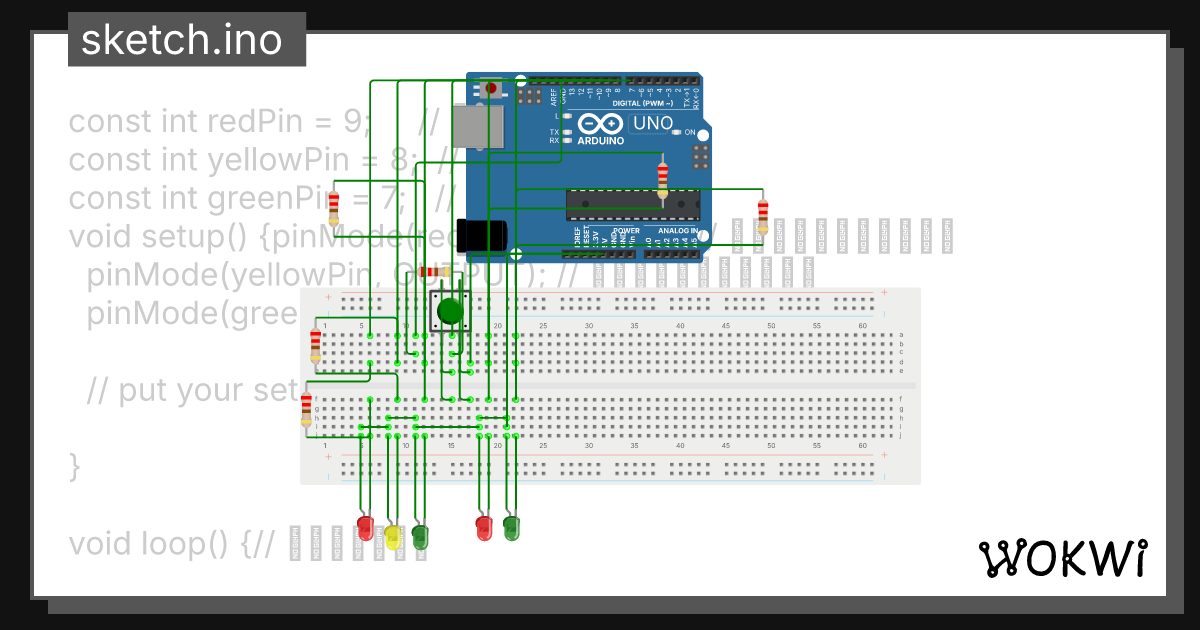Click the Wokwi logo
The height and width of the screenshot is (630, 1200).
pyautogui.click(x=1062, y=558)
